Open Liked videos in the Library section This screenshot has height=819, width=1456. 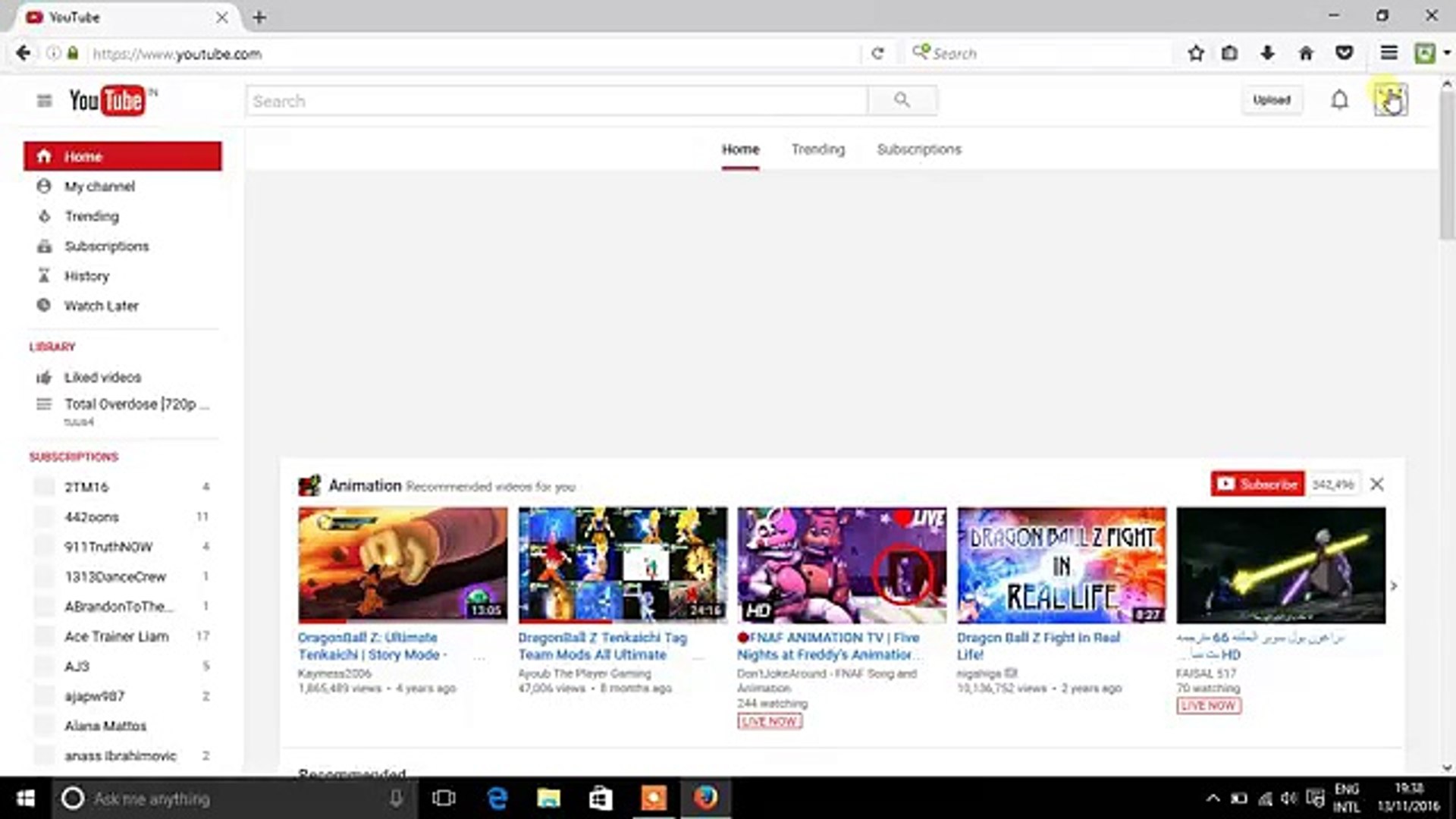click(x=102, y=377)
